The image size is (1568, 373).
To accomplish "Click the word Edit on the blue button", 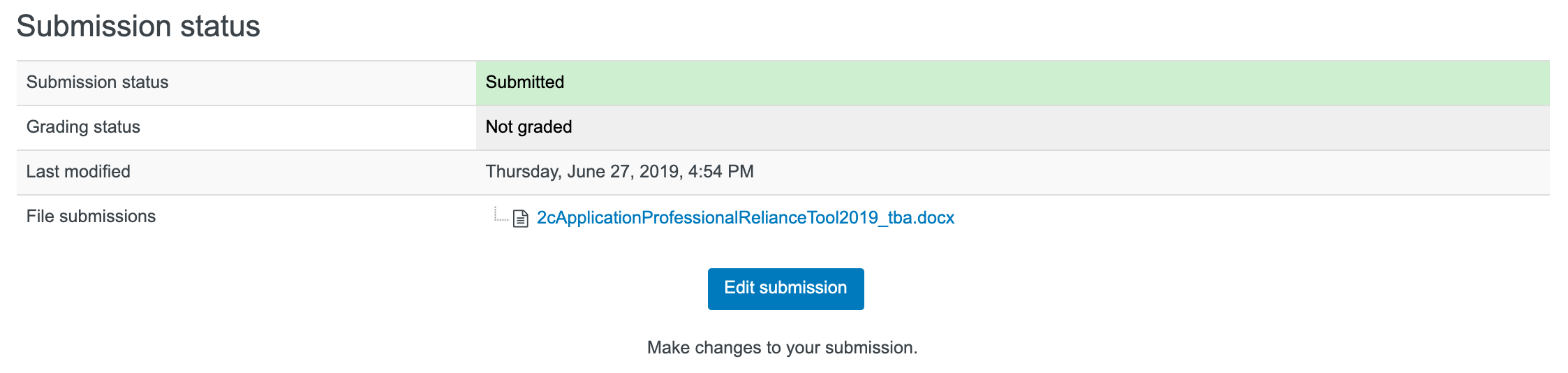I will (x=739, y=288).
